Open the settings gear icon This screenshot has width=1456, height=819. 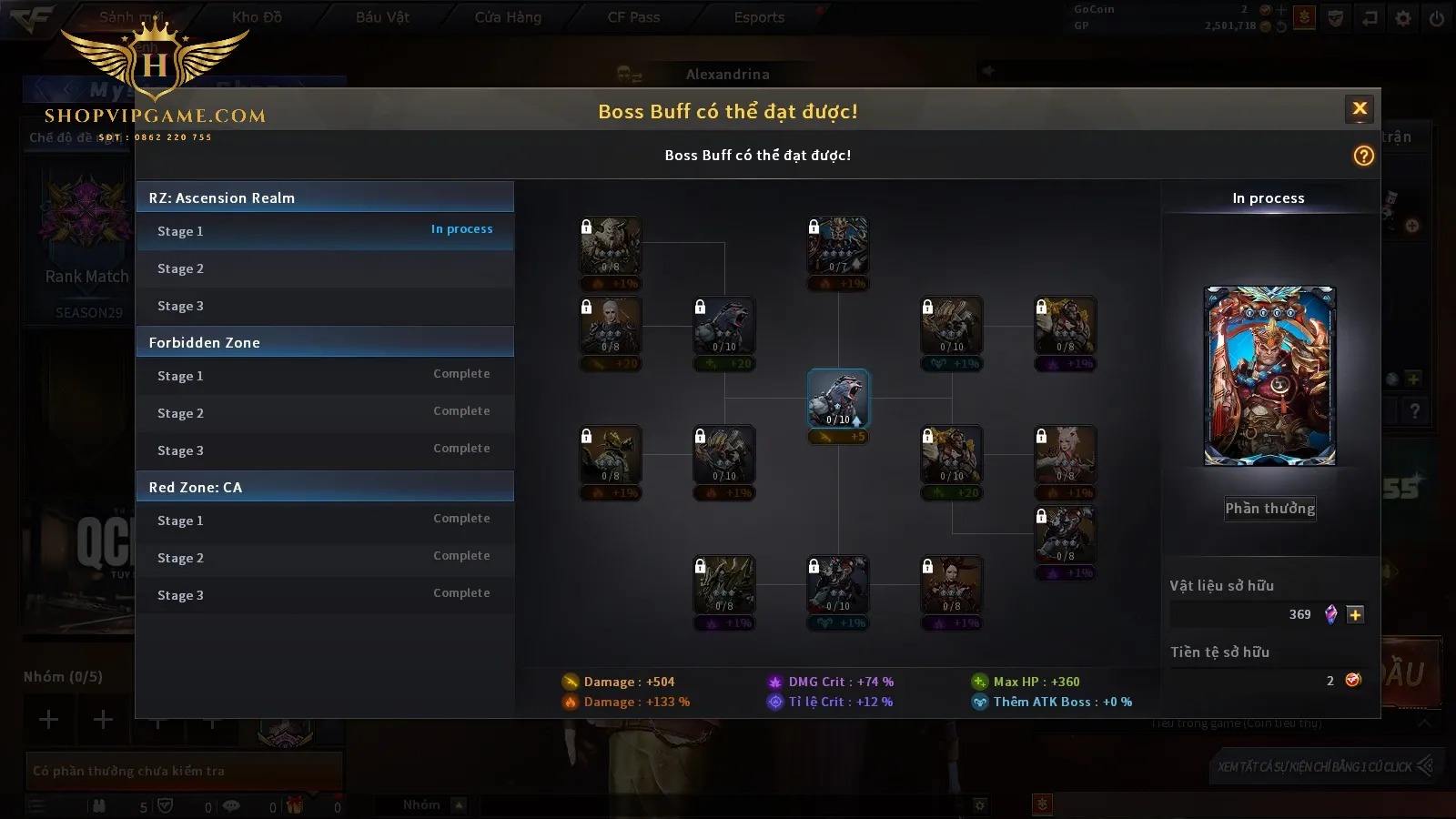pos(1403,17)
